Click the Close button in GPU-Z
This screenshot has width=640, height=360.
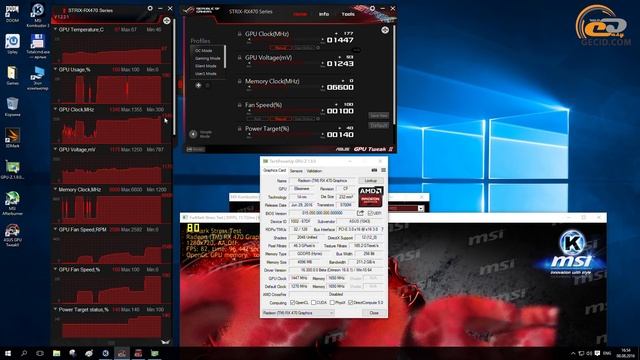pos(374,313)
